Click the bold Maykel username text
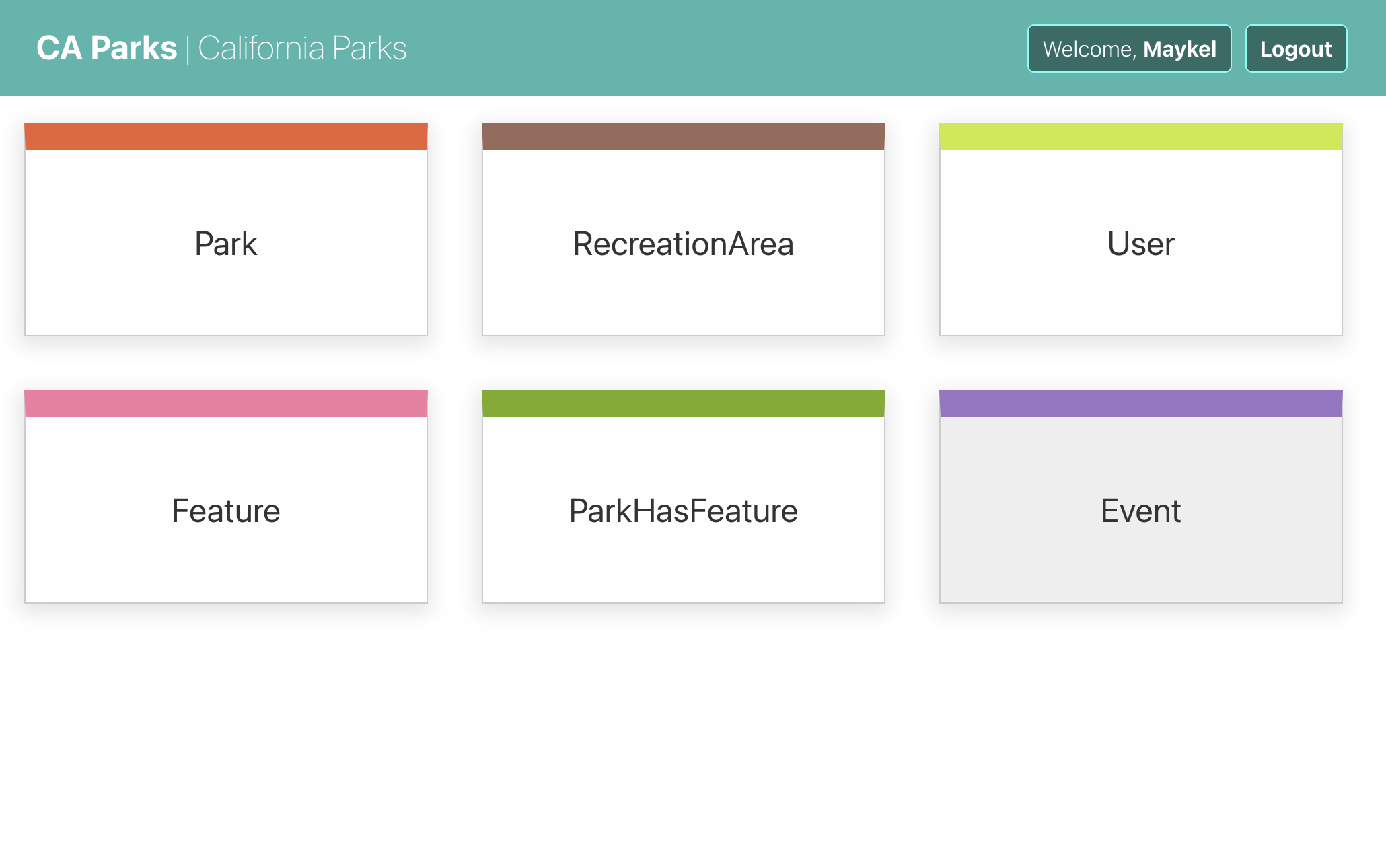Screen dimensions: 1386x868 tap(1179, 49)
